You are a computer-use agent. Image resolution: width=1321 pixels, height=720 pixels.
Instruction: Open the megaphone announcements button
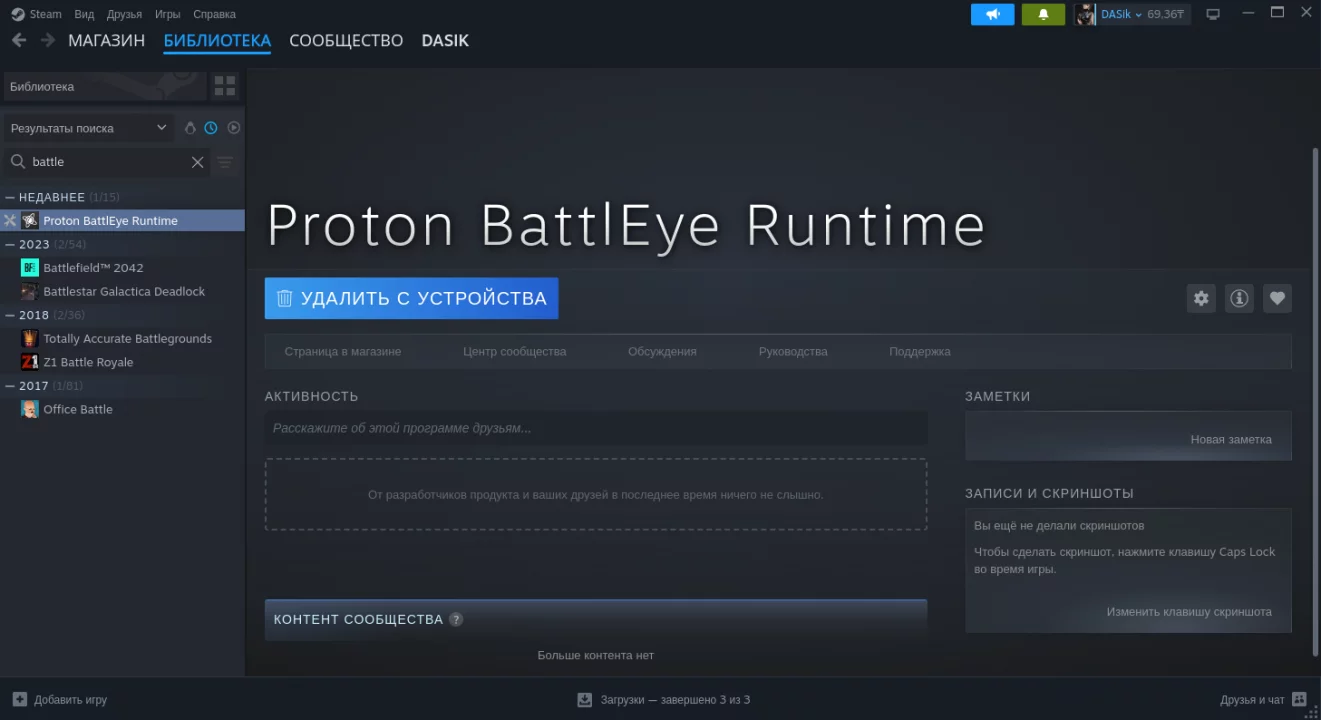993,14
